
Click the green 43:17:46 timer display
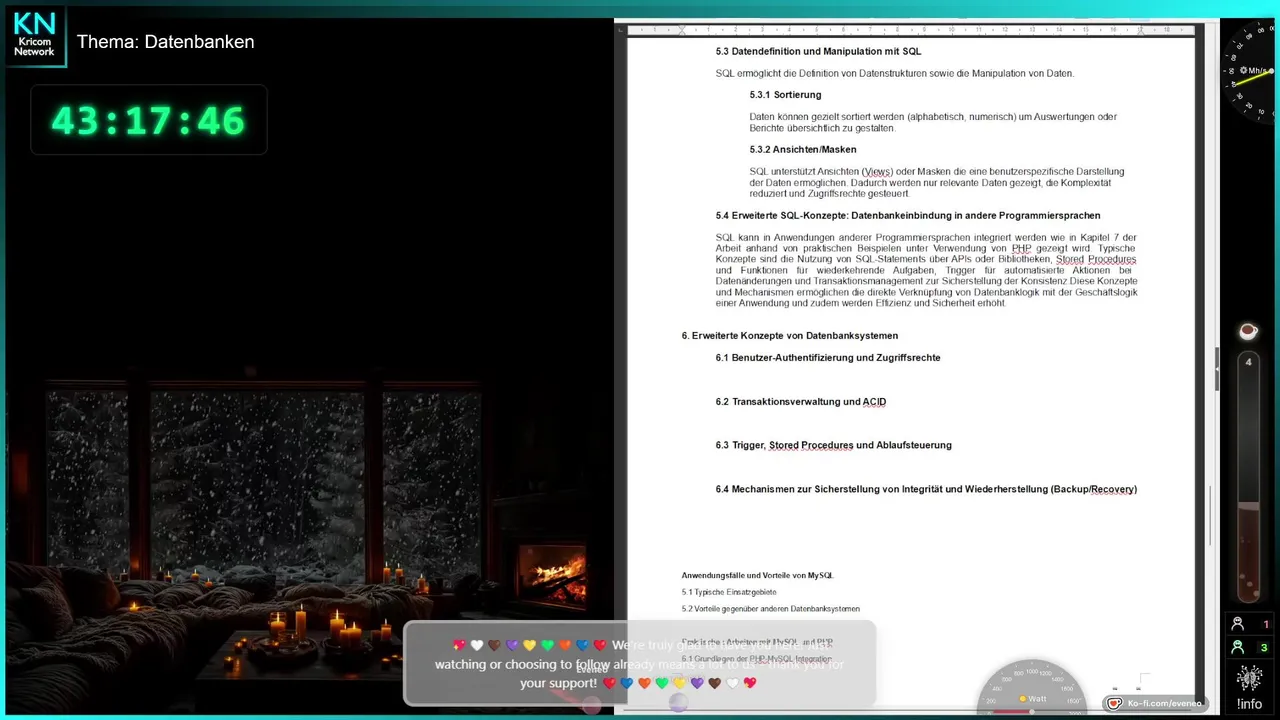pyautogui.click(x=148, y=120)
